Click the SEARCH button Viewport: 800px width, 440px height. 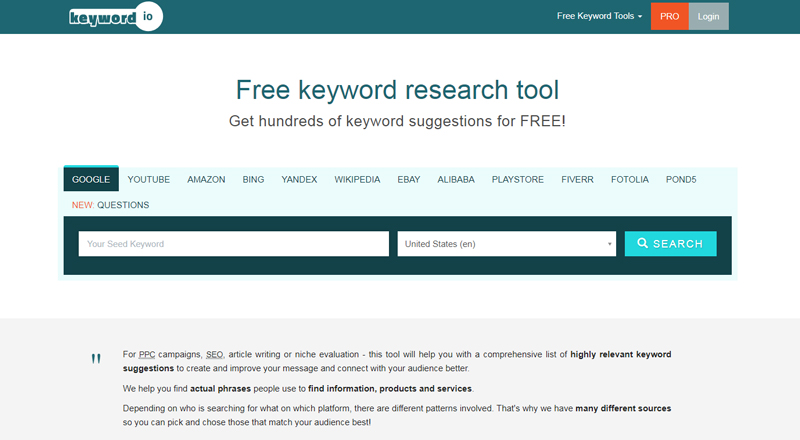tap(670, 244)
